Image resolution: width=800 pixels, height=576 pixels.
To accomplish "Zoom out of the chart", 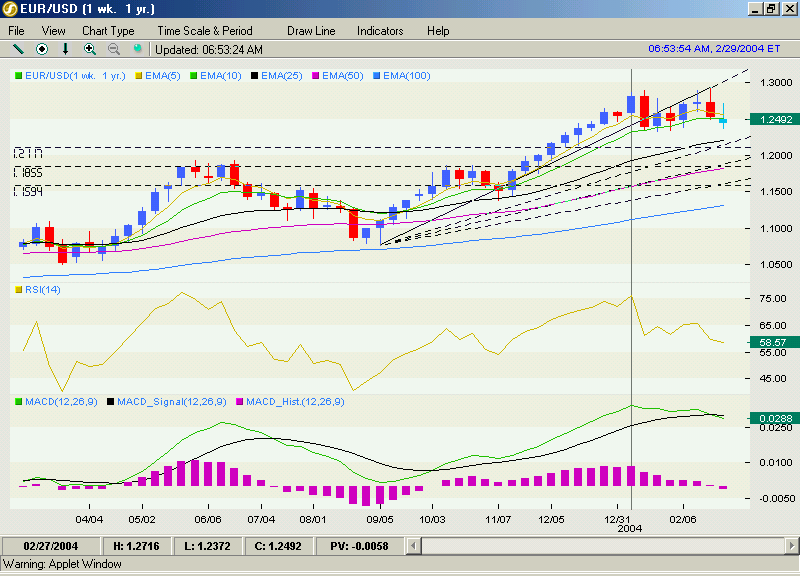I will click(x=114, y=49).
